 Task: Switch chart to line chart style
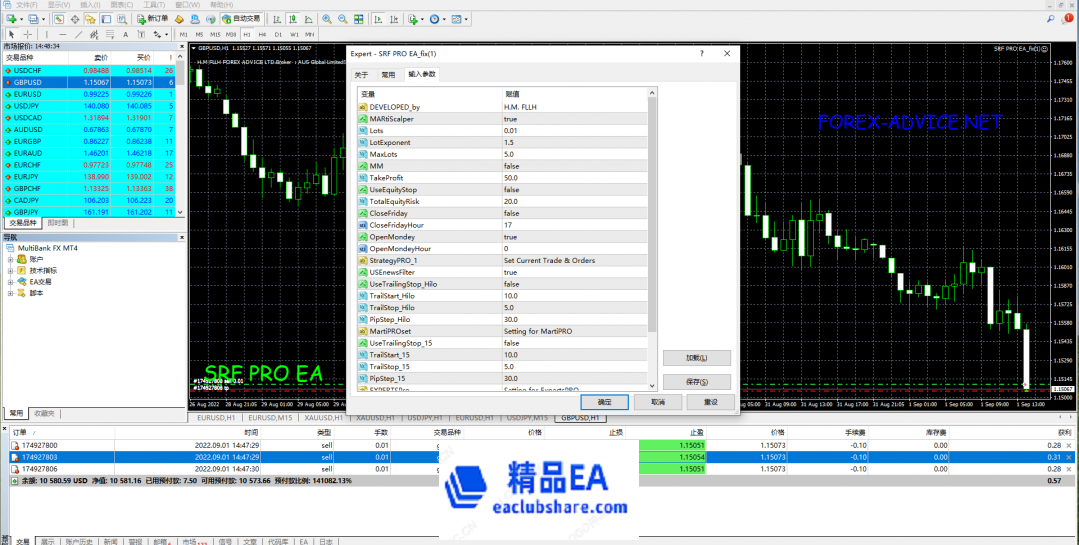pyautogui.click(x=308, y=19)
